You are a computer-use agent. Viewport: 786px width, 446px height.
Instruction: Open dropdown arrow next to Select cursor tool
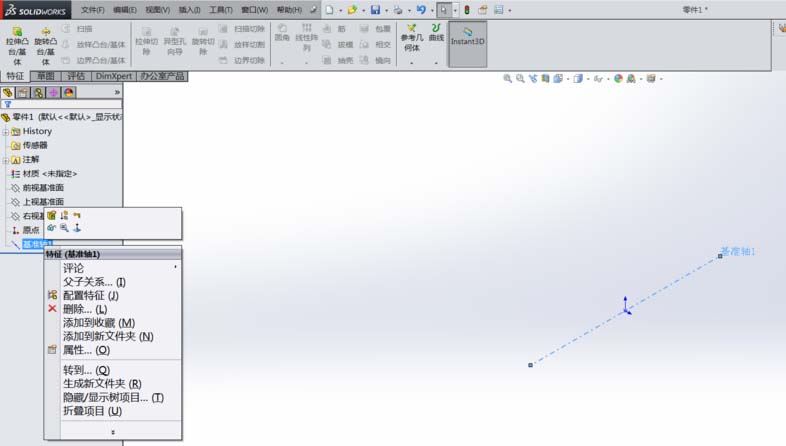(x=455, y=11)
